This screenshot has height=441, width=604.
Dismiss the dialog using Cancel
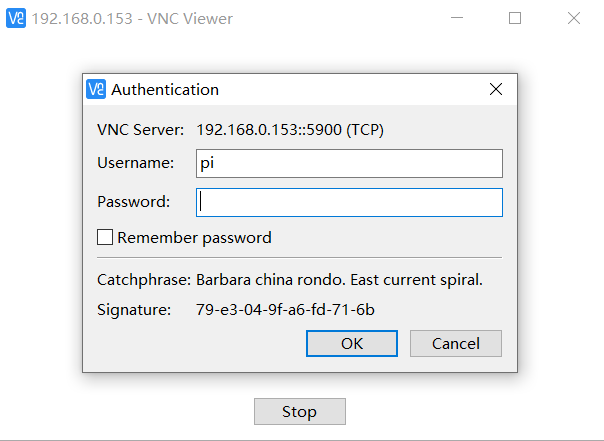tap(456, 343)
